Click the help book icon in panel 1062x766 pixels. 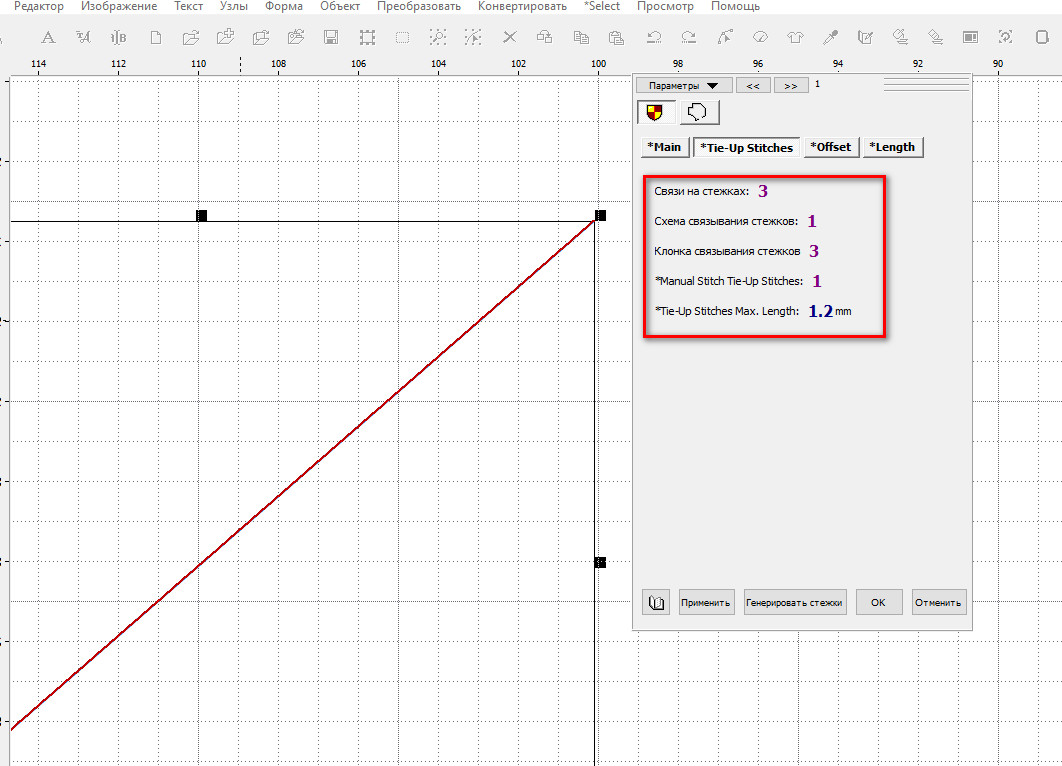click(656, 602)
